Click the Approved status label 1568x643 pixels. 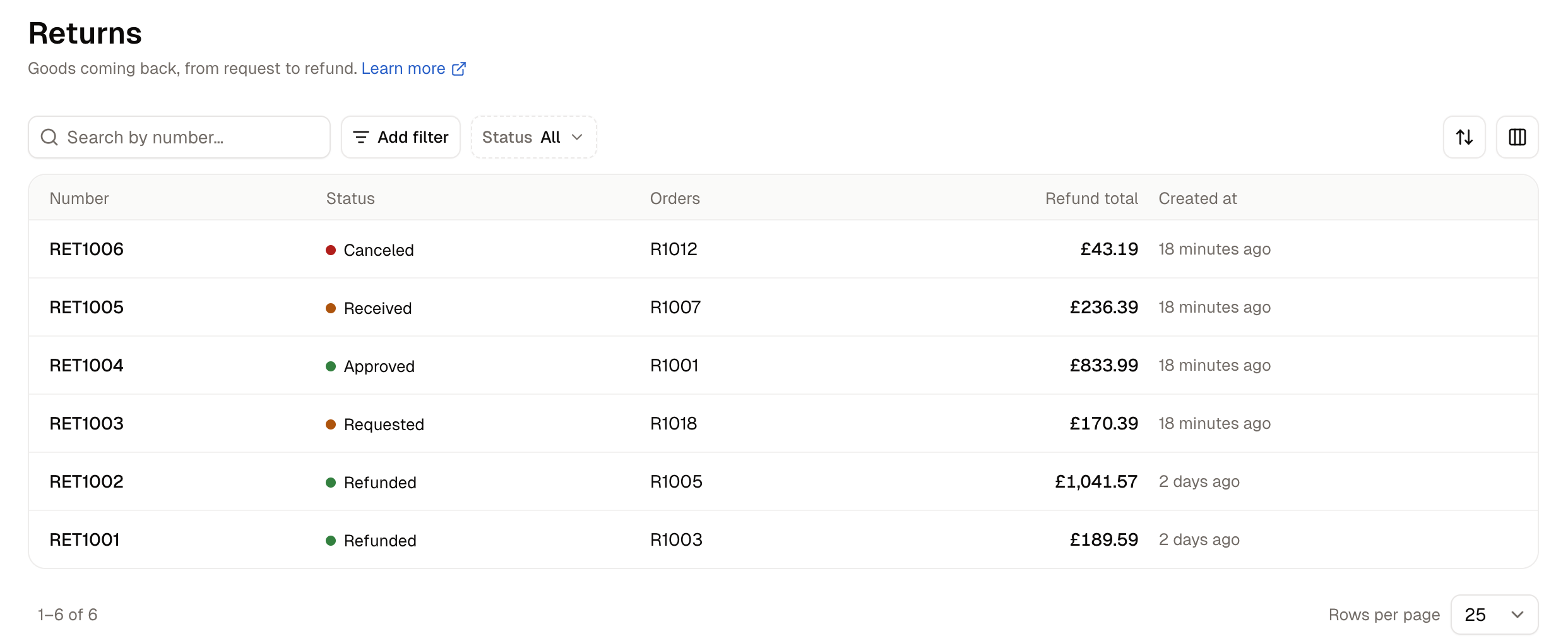379,366
